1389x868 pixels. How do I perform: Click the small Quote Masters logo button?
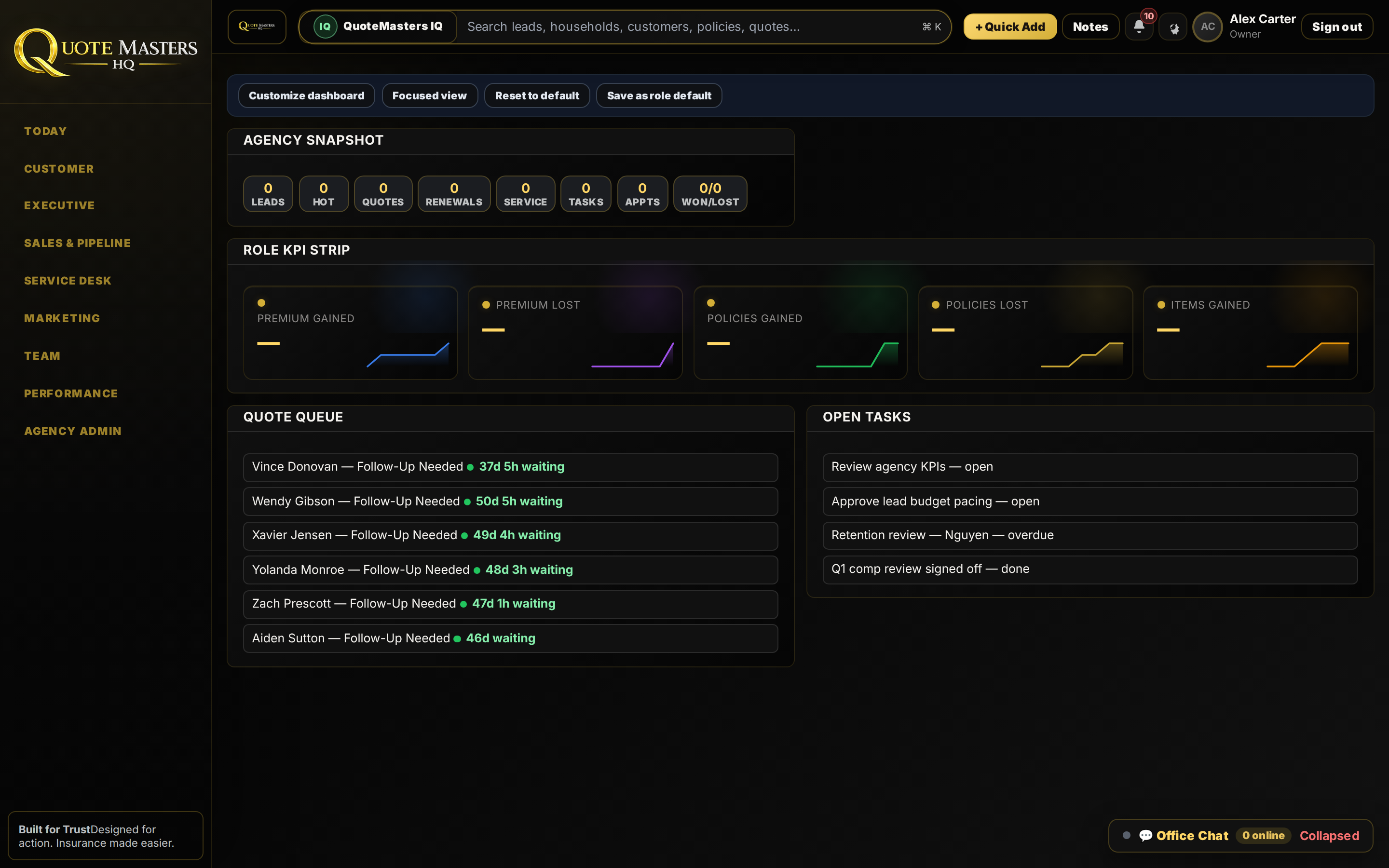coord(257,27)
